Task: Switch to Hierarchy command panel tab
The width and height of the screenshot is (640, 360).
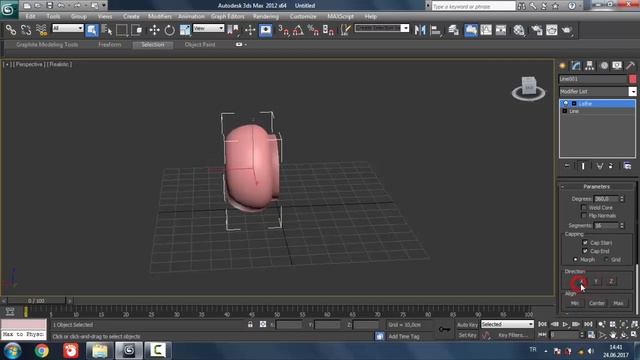Action: point(589,65)
